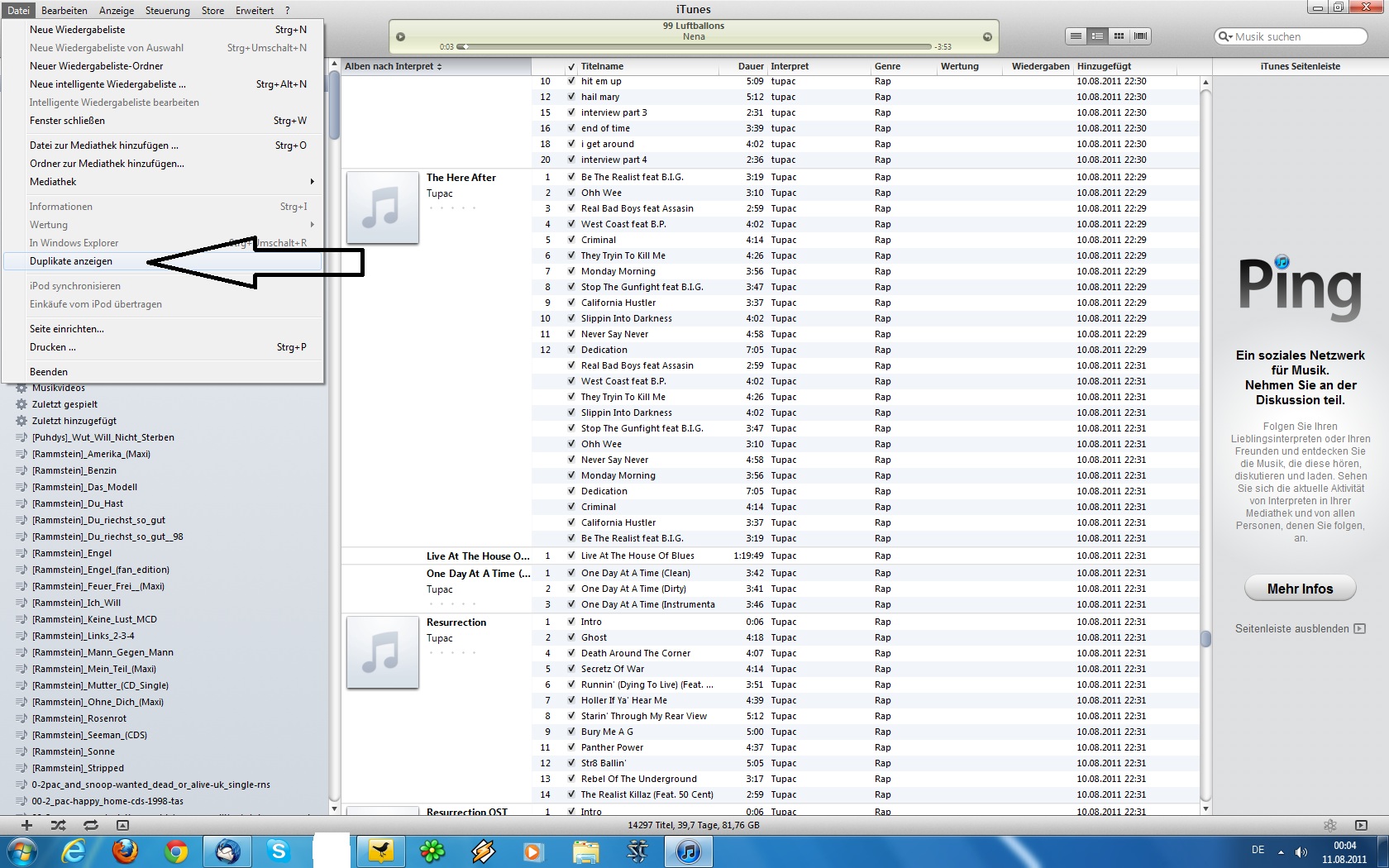Viewport: 1389px width, 868px height.
Task: Switch to grid view
Action: click(1119, 36)
